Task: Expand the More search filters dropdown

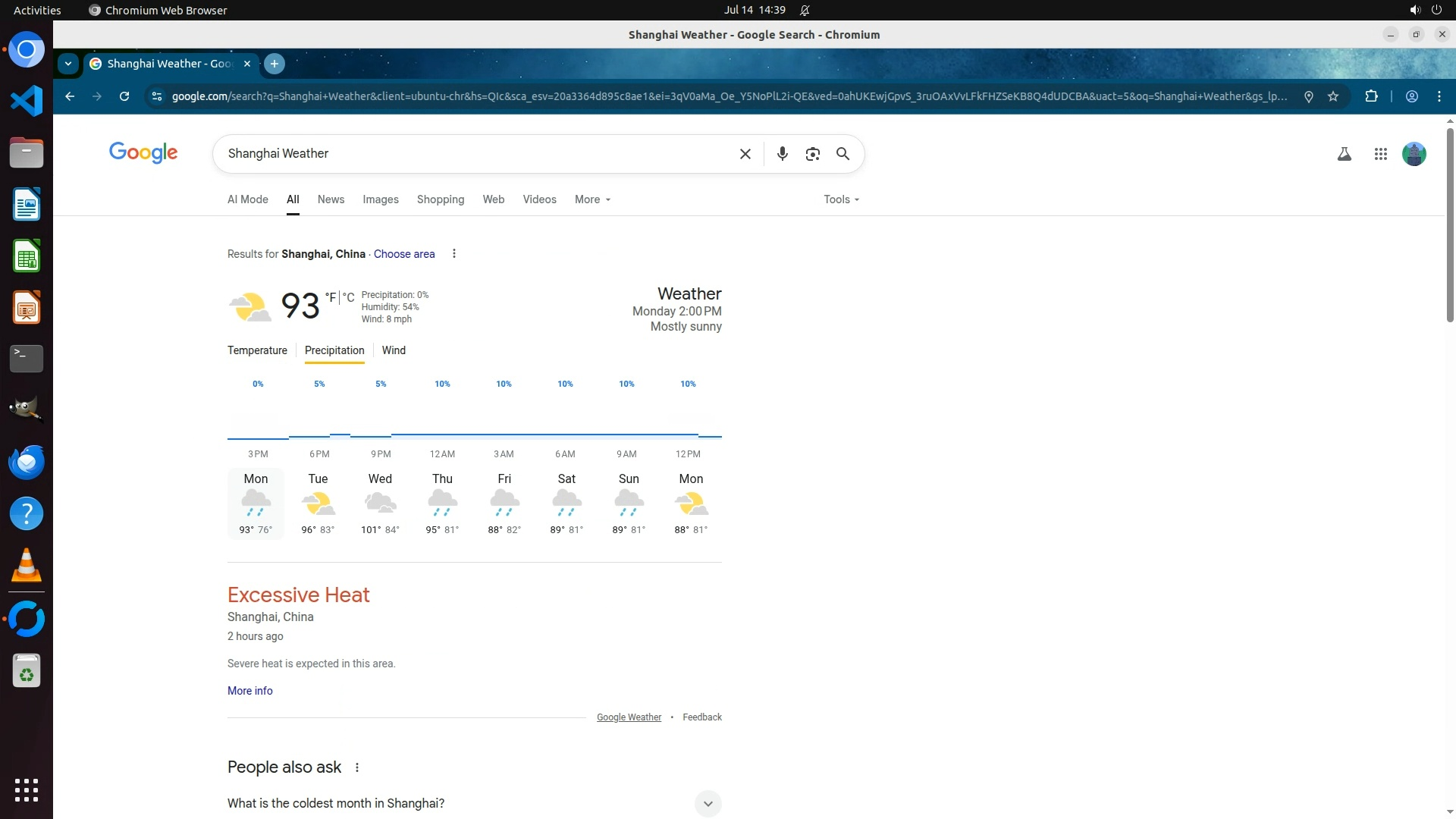Action: tap(592, 199)
